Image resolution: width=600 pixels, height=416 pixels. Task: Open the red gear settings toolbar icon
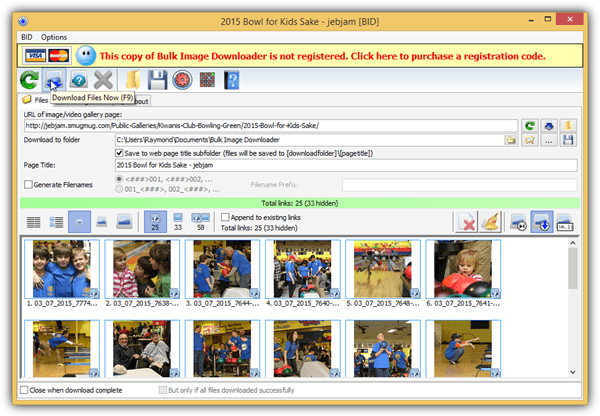182,80
